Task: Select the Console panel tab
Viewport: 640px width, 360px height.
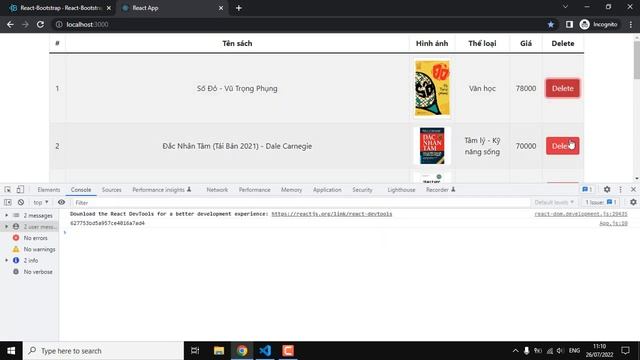Action: coord(81,190)
